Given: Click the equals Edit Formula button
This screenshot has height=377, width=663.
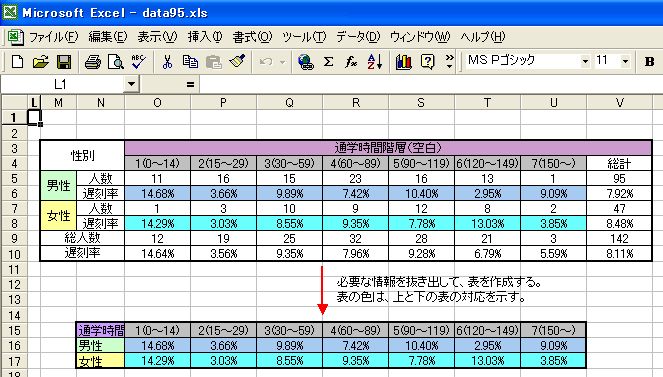Looking at the screenshot, I should (190, 85).
